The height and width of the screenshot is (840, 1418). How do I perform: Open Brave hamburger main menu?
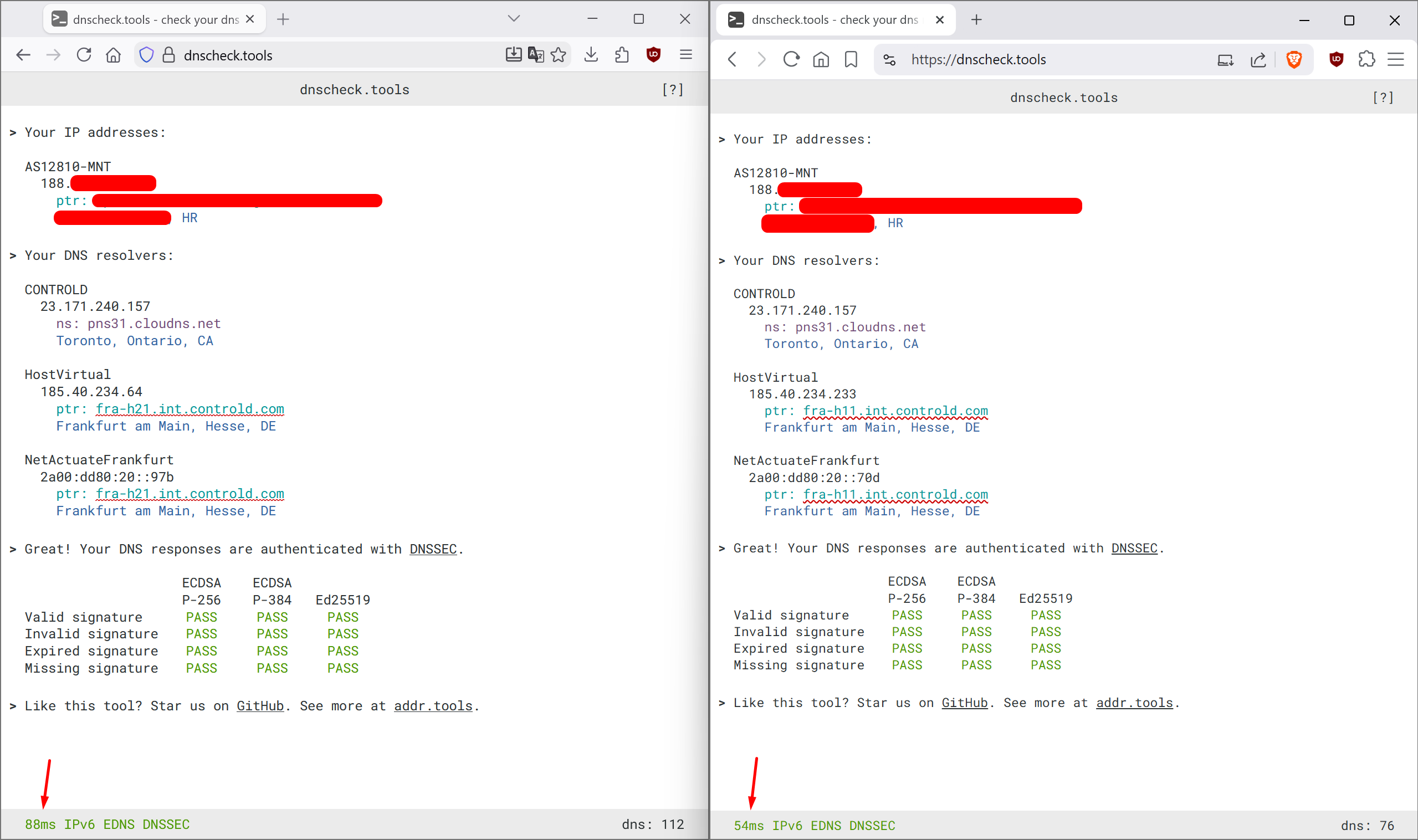[1395, 59]
